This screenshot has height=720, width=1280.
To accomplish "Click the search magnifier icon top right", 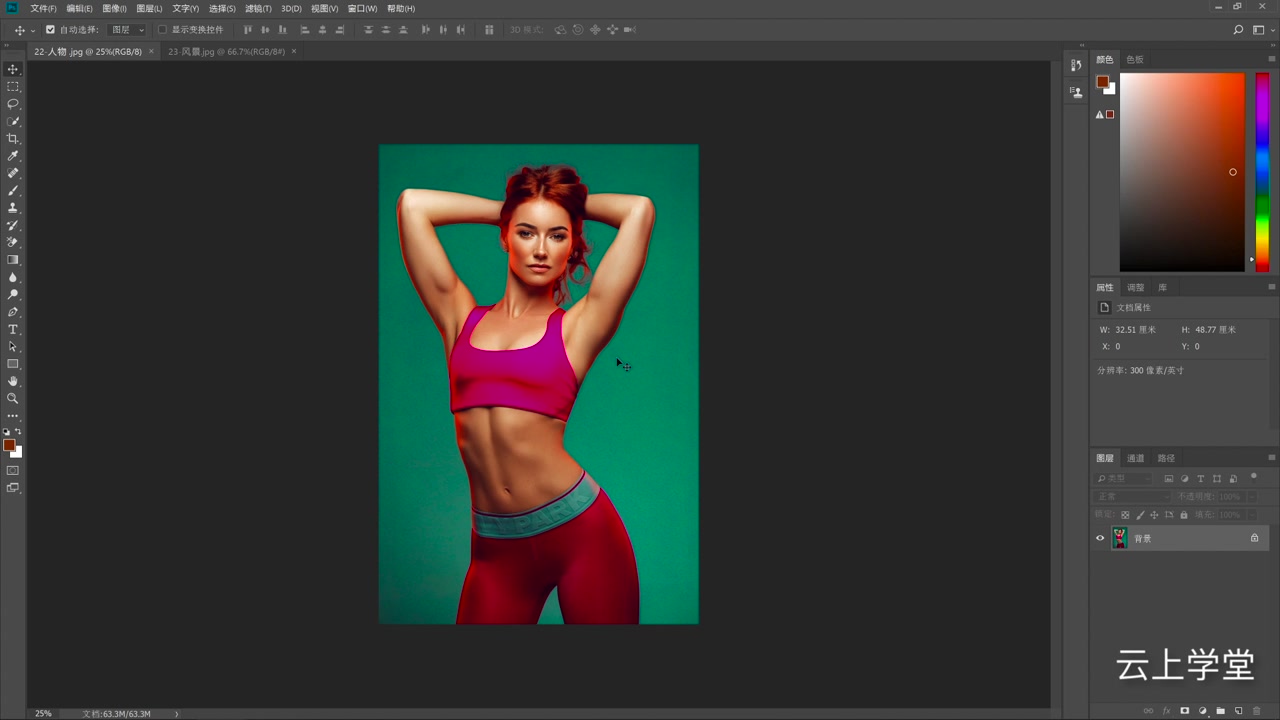I will [x=1238, y=30].
